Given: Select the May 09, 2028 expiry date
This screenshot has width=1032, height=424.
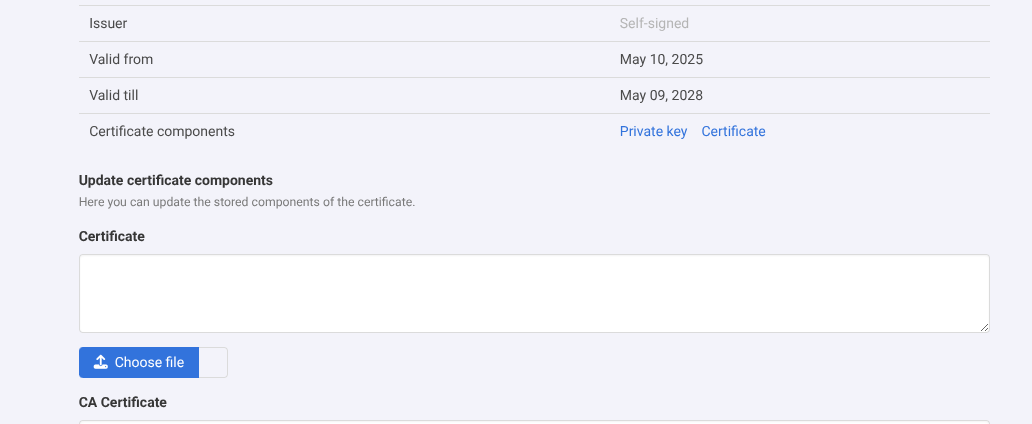Looking at the screenshot, I should [x=661, y=95].
